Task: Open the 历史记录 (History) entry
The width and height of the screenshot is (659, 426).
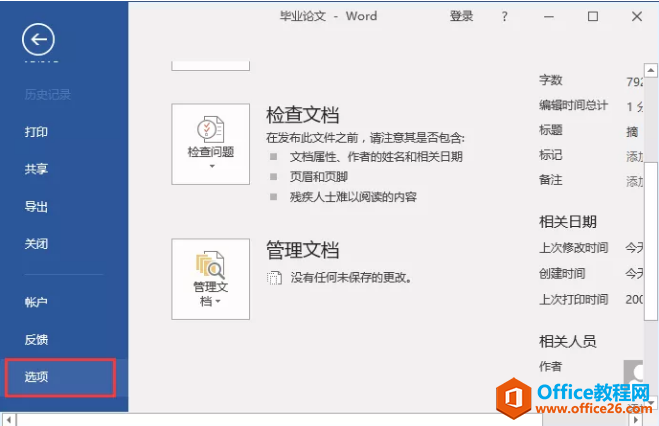Action: point(47,95)
